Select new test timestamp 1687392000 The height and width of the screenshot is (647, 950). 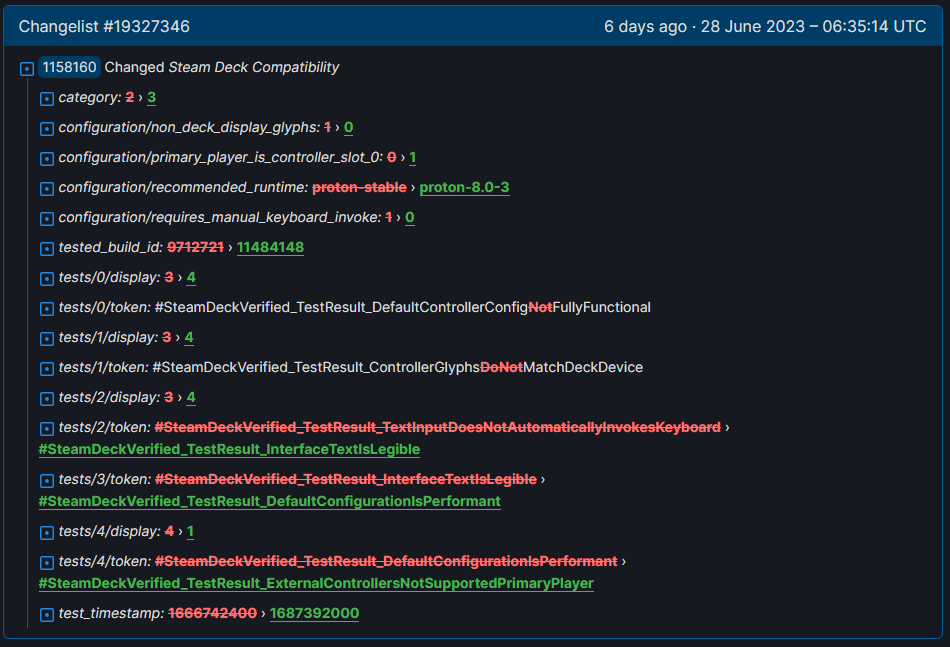tap(314, 613)
